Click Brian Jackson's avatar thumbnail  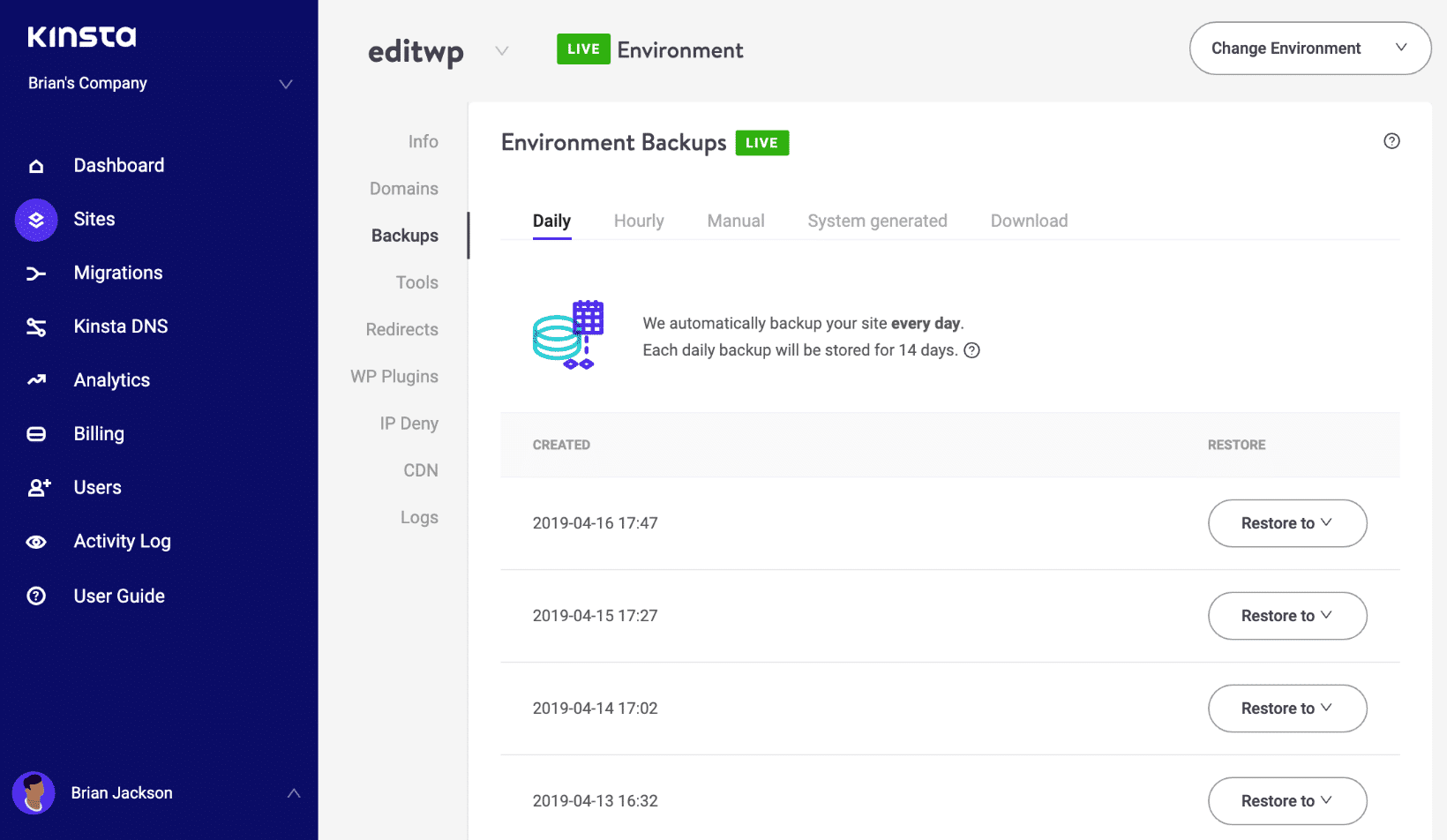34,792
